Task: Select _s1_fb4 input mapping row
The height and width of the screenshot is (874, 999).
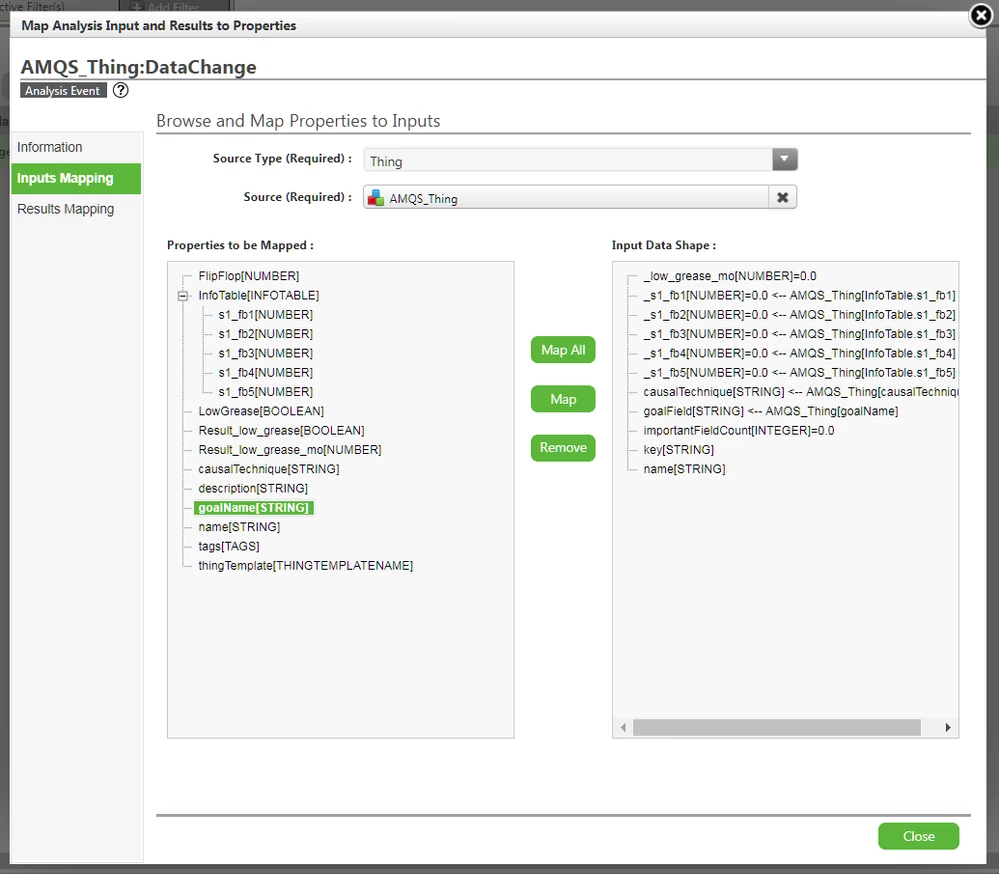Action: 799,353
